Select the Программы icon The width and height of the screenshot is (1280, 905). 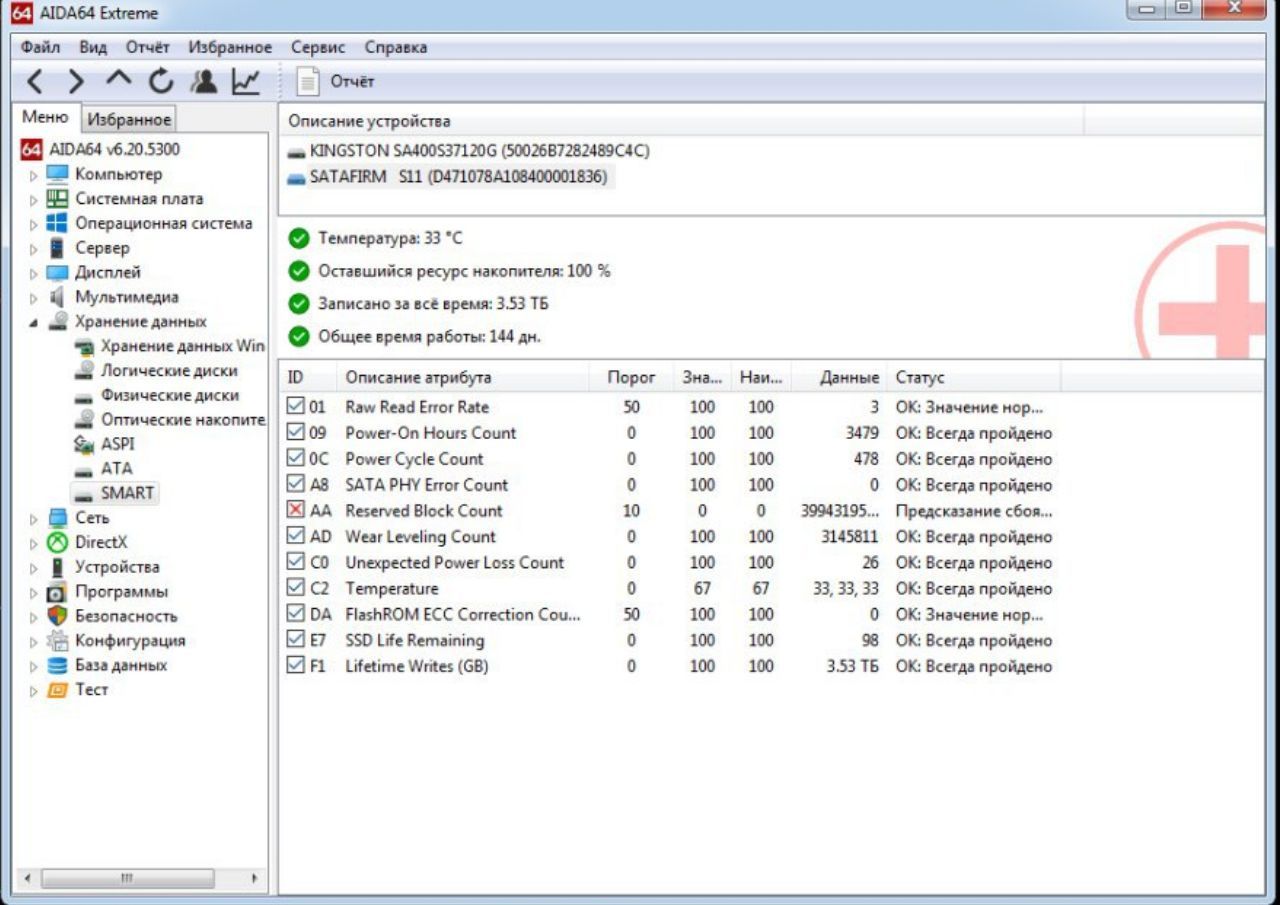tap(58, 592)
